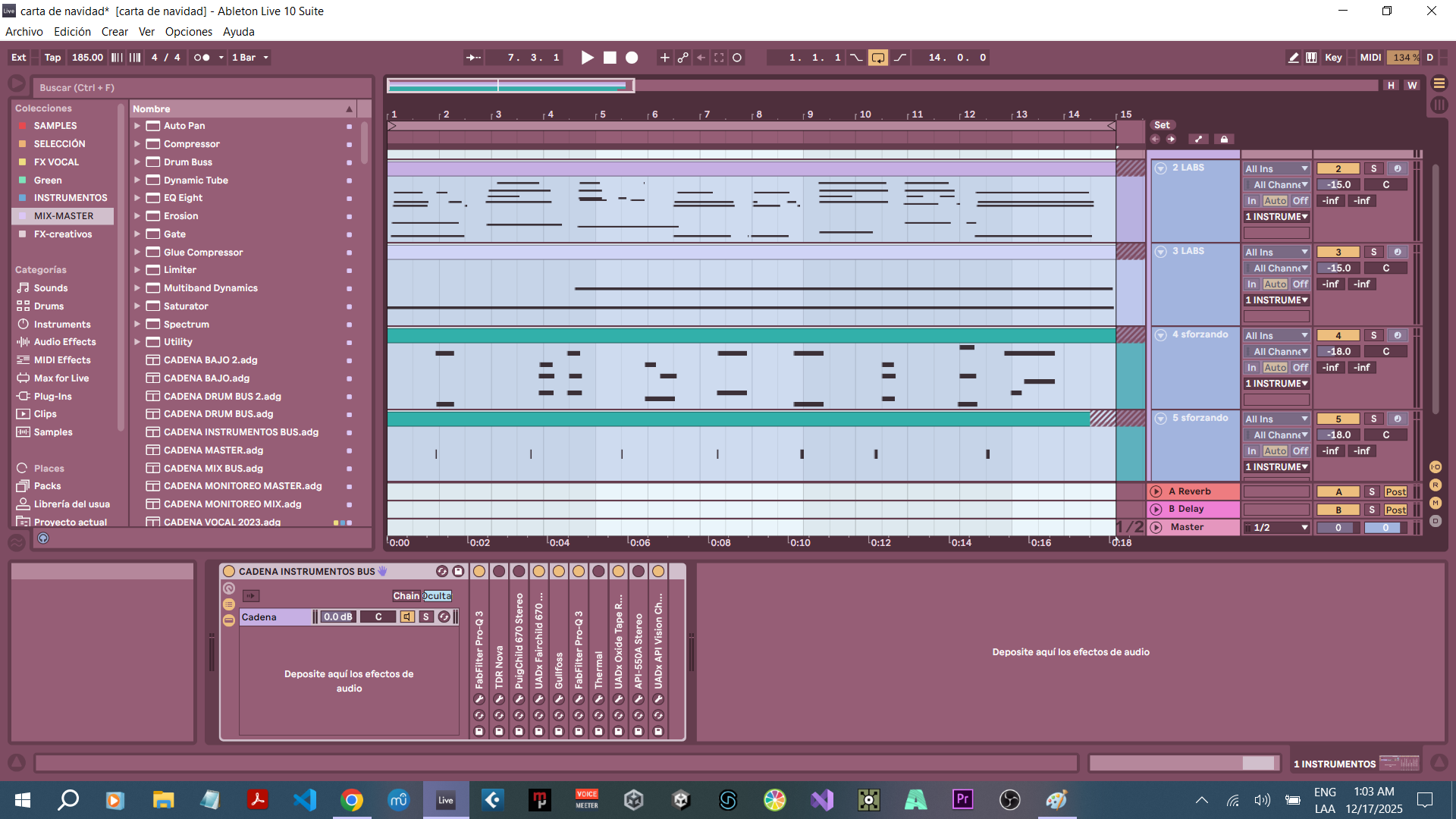Toggle the Loop switch in transport
Screen dimensions: 1456x819
point(877,58)
